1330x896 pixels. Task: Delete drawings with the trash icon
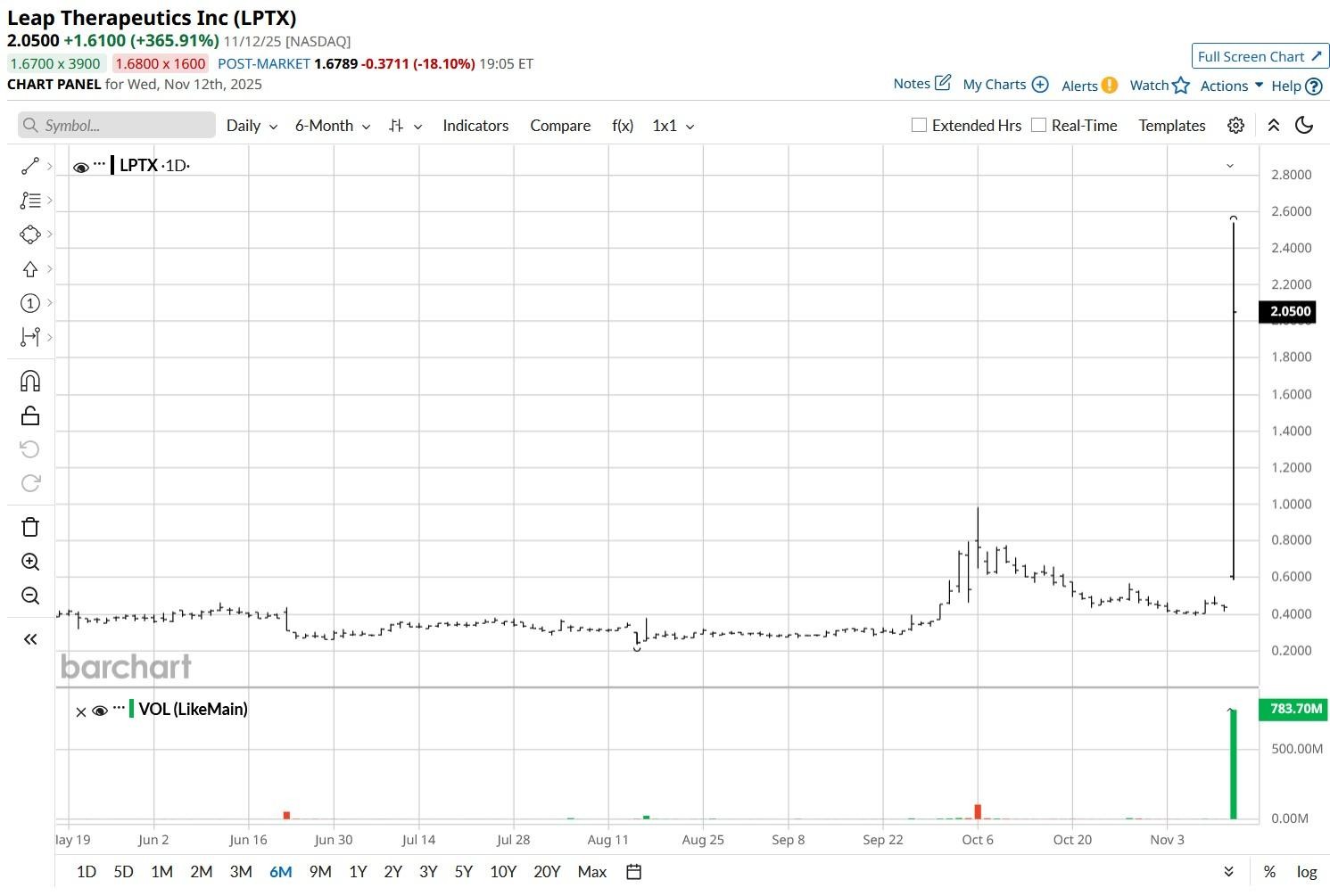tap(30, 527)
